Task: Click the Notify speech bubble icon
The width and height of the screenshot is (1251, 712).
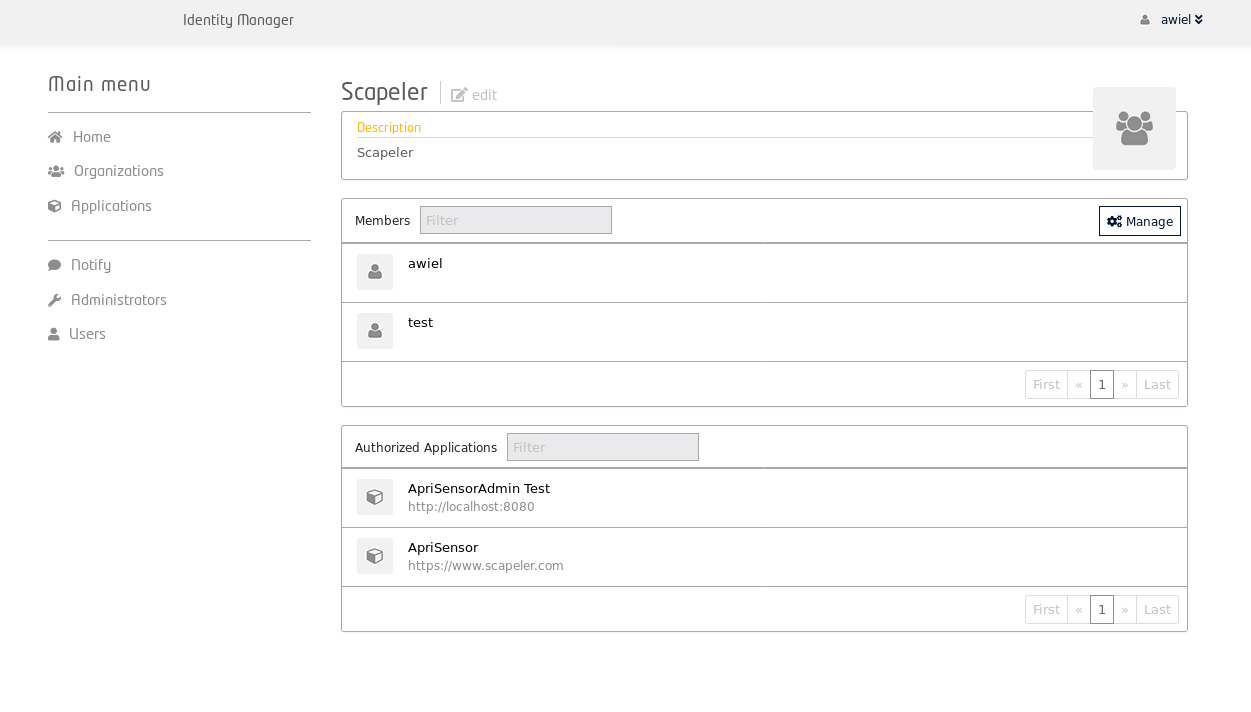Action: coord(55,265)
